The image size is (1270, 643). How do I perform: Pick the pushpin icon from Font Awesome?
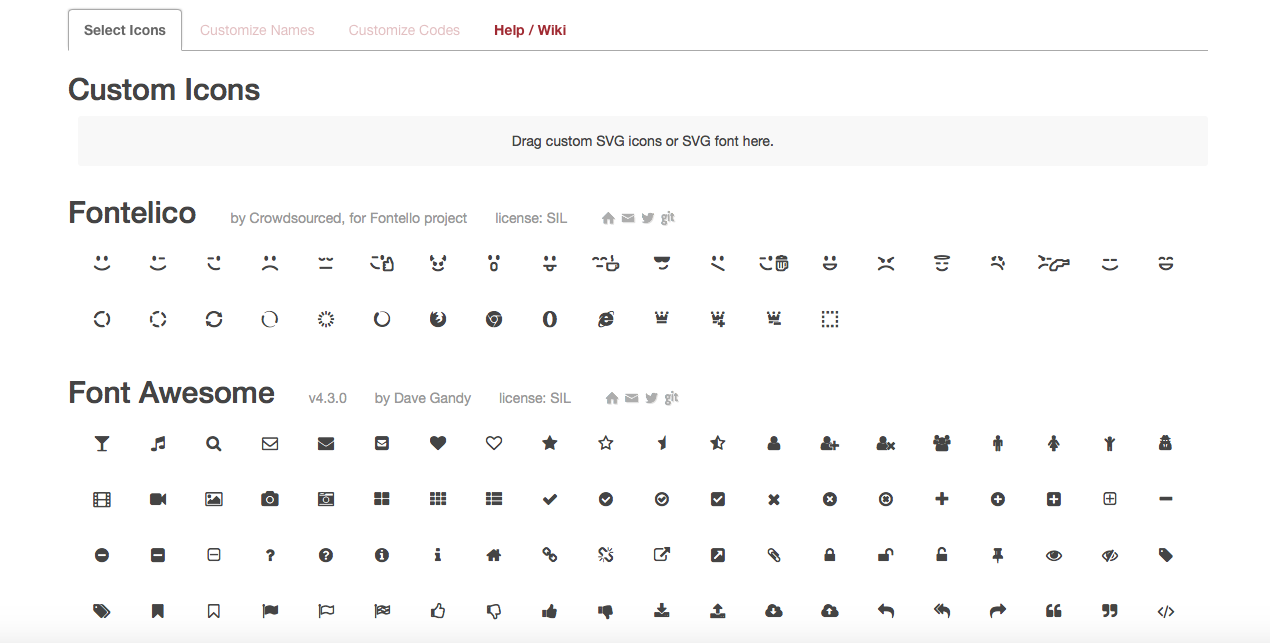(997, 555)
